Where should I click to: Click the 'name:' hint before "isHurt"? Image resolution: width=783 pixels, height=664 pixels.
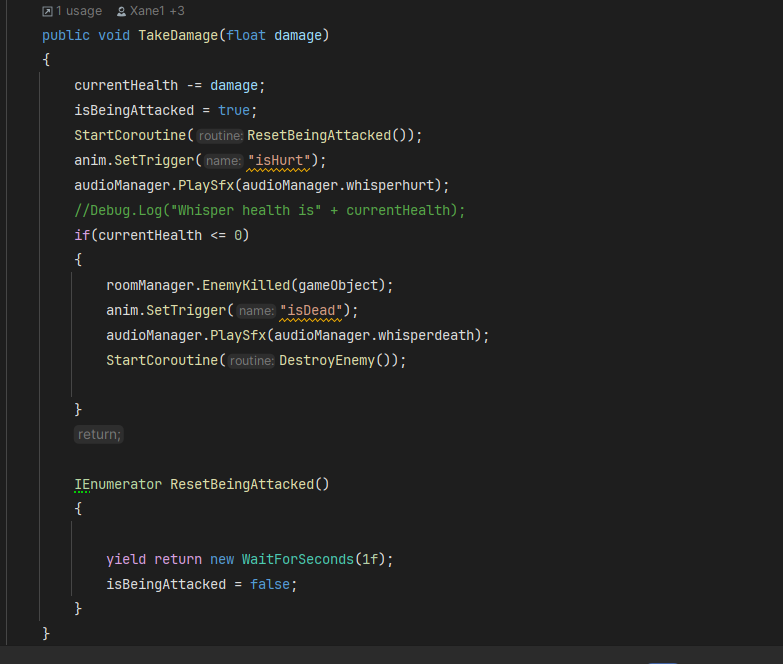[x=223, y=161]
